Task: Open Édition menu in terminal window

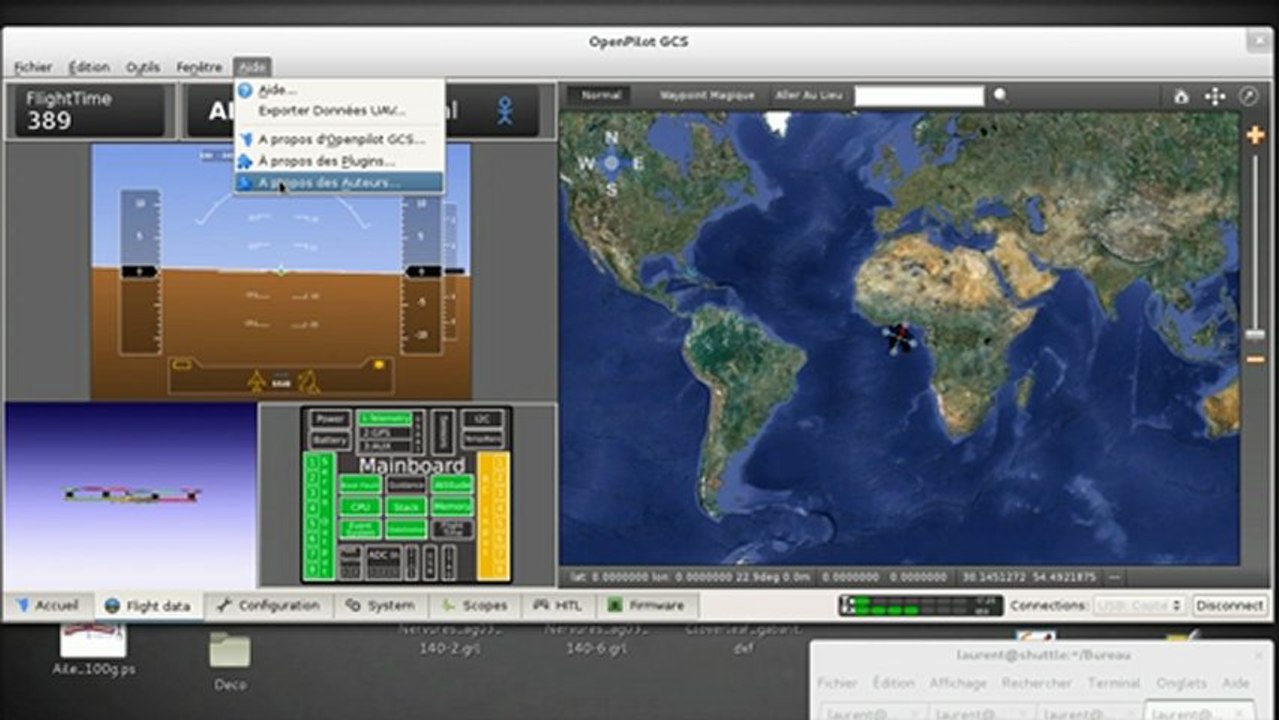Action: [893, 683]
